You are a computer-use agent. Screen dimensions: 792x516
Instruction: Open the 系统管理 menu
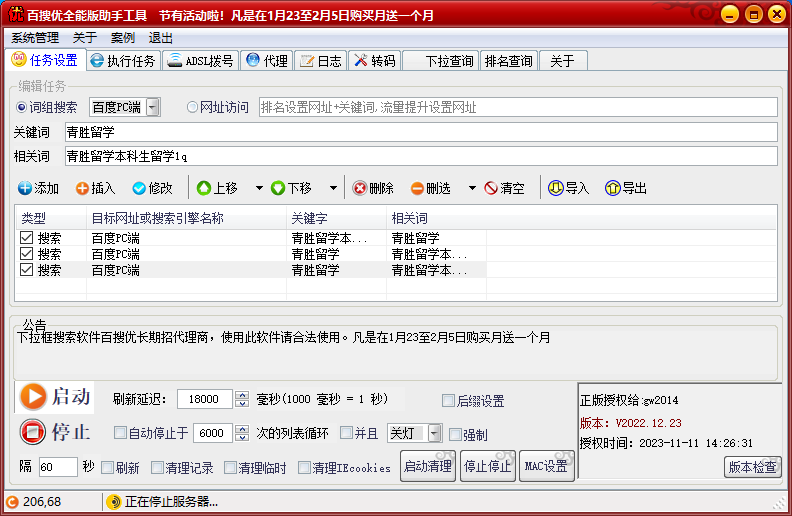[35, 38]
